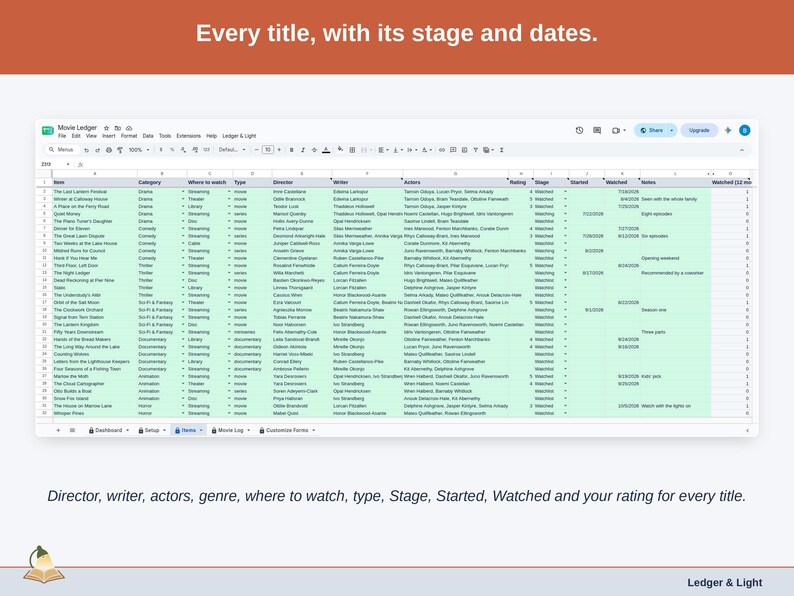Toggle strikethrough formatting
Image resolution: width=794 pixels, height=596 pixels.
tap(314, 150)
